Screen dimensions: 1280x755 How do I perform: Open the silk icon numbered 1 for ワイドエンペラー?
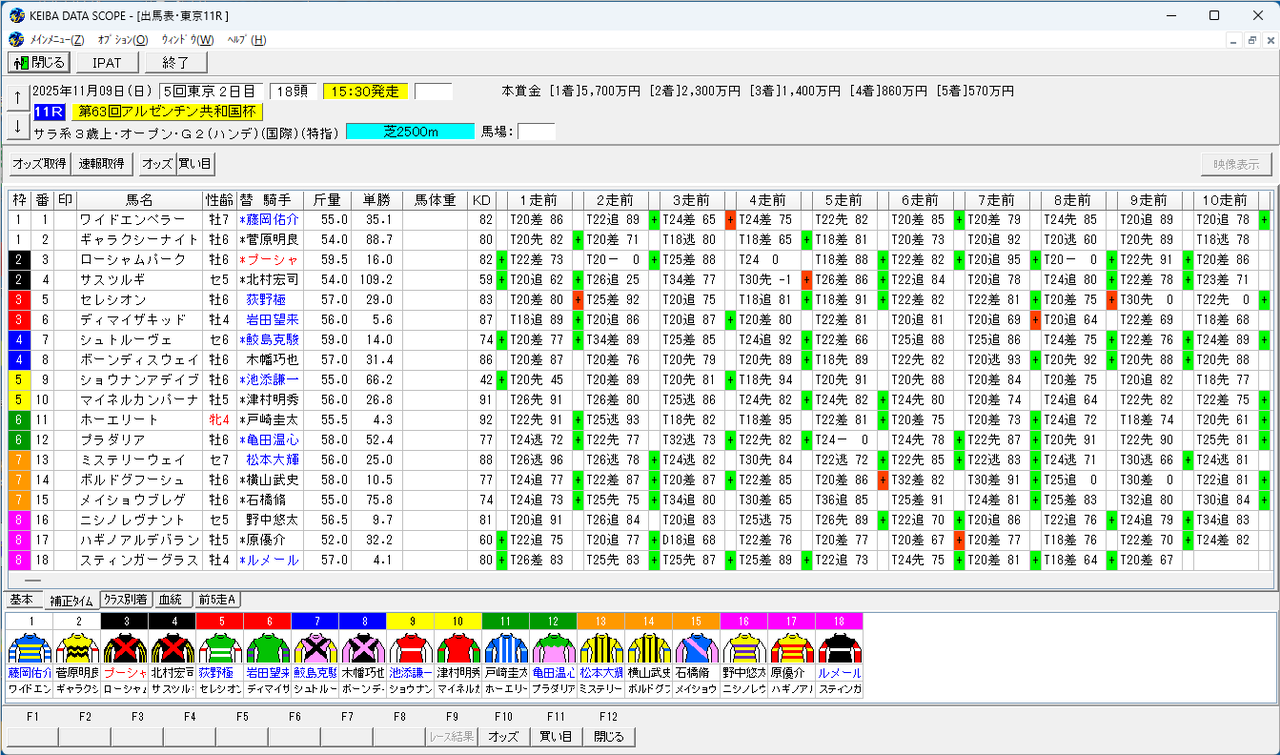[30, 647]
